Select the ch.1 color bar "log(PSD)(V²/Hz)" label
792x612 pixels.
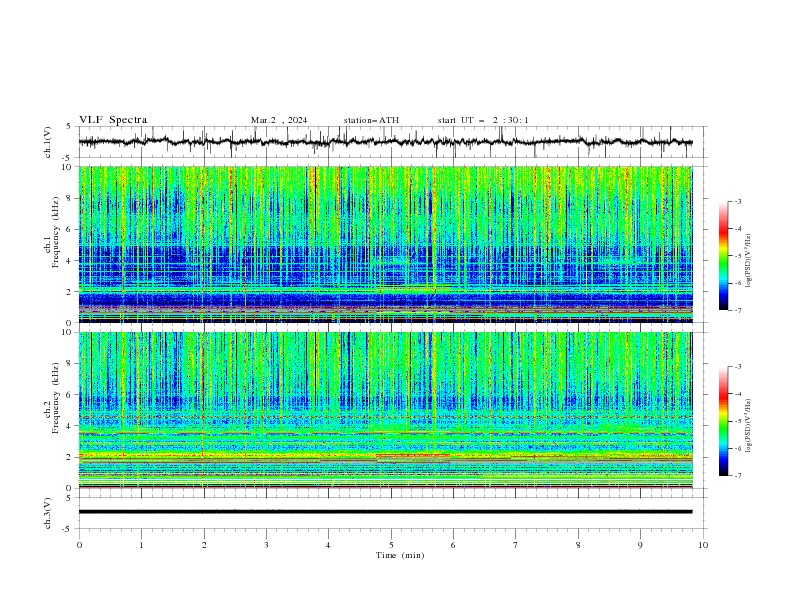[748, 261]
